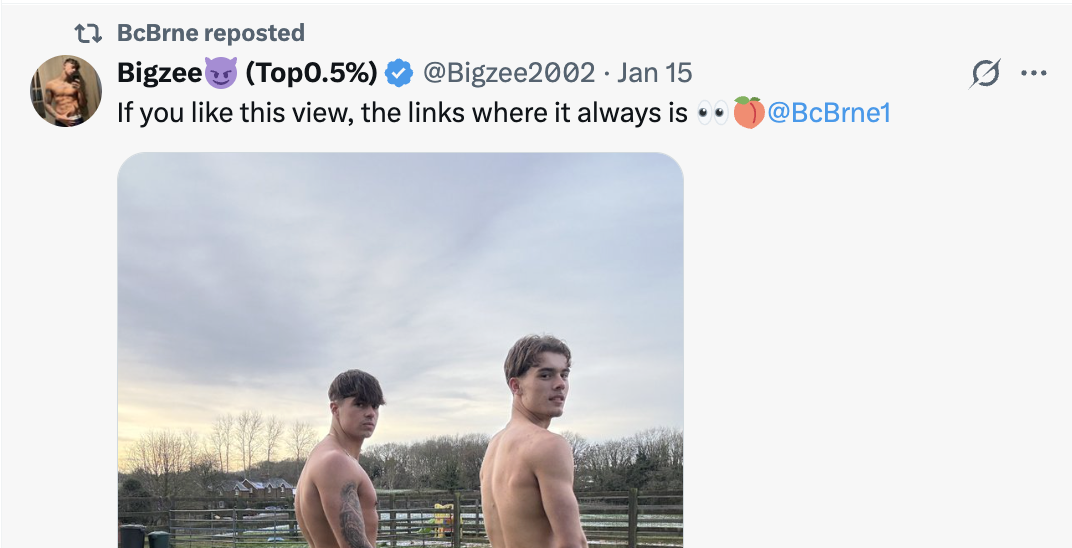The image size is (1072, 548).
Task: Open the three-dot More options menu
Action: click(1033, 73)
